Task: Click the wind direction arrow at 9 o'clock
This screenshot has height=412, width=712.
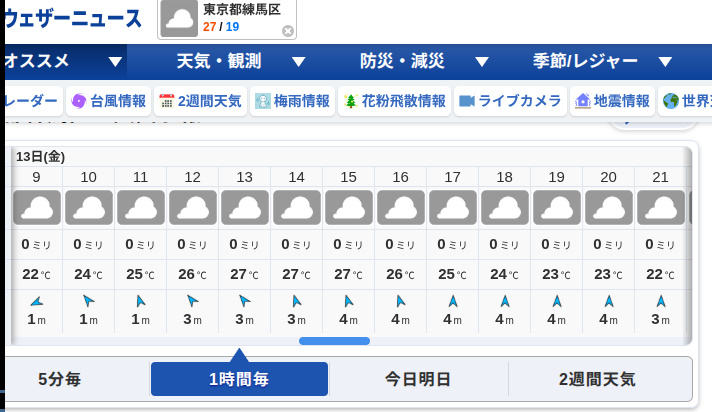Action: click(x=37, y=300)
